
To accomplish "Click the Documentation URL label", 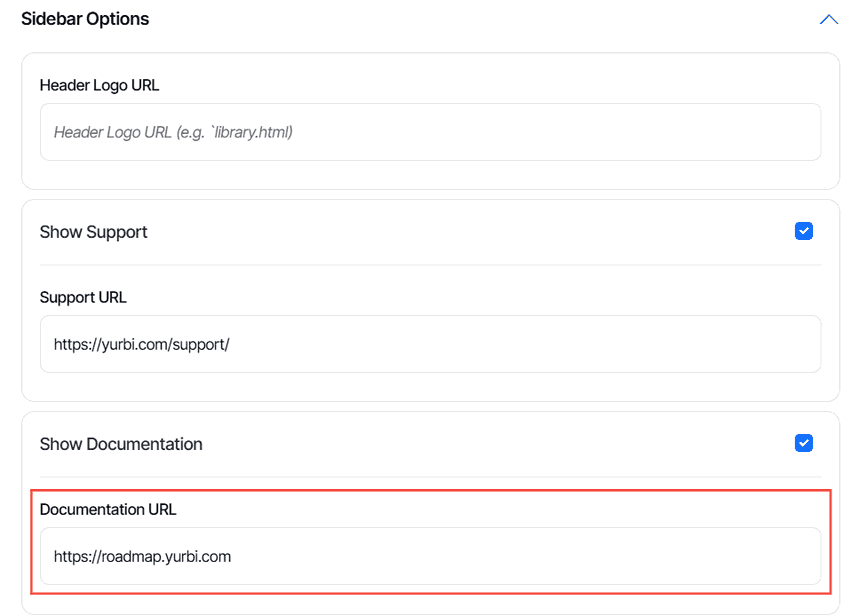I will pos(108,509).
